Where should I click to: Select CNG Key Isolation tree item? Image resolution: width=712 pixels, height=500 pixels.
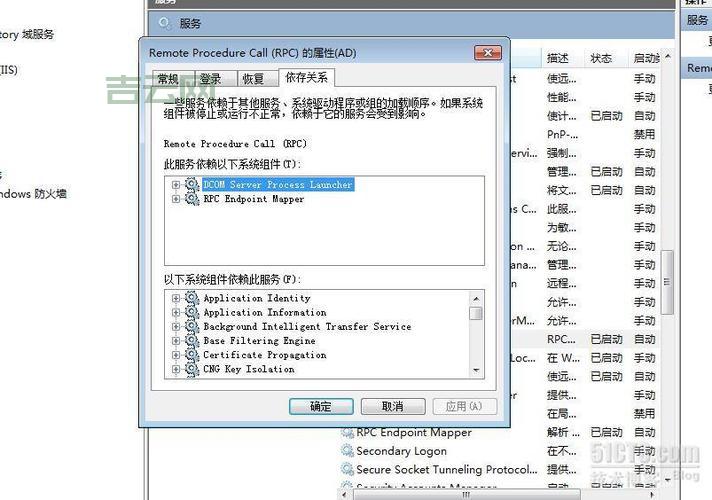pyautogui.click(x=248, y=369)
